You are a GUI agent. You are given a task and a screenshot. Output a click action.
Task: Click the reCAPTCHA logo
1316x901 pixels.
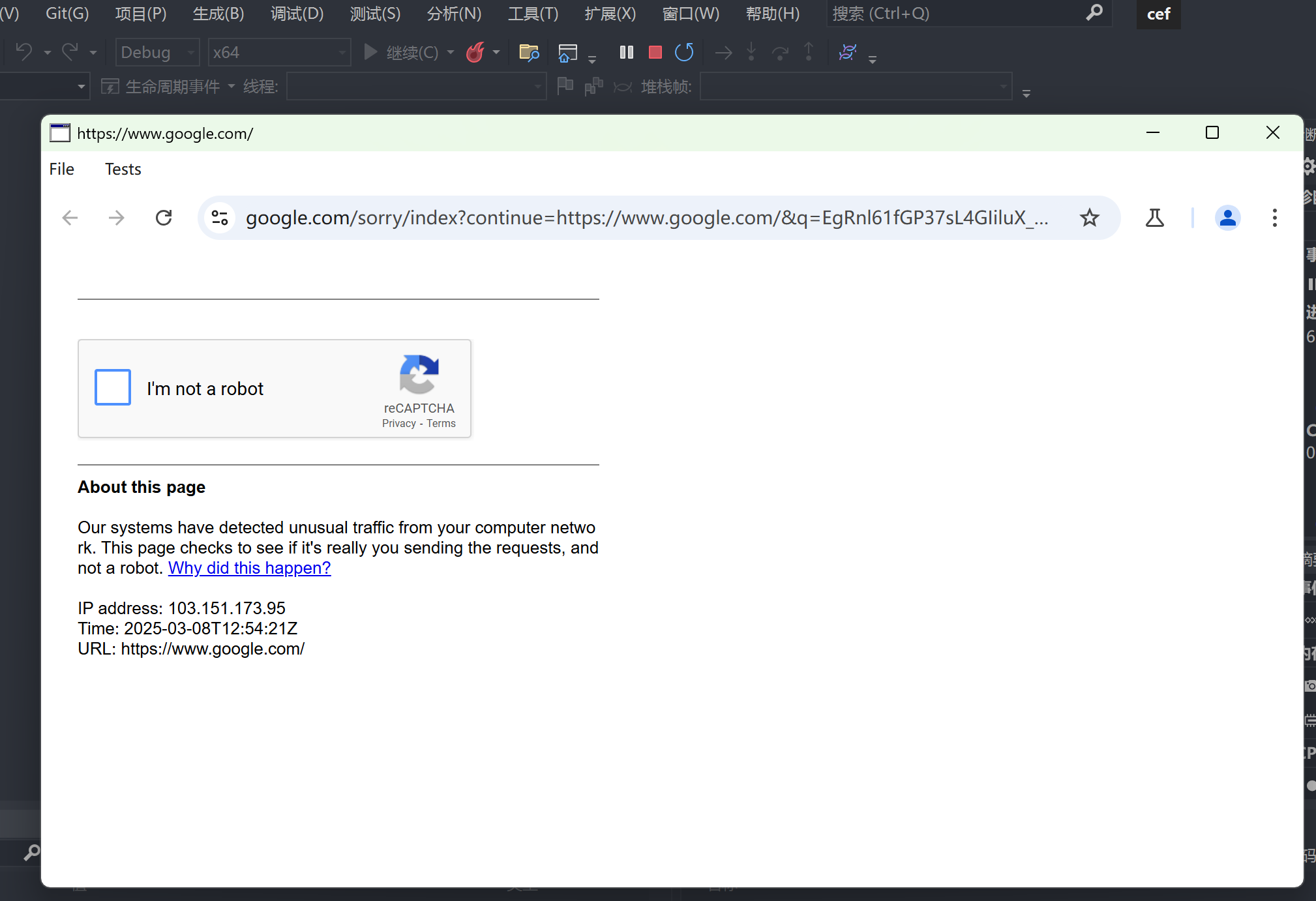click(419, 374)
